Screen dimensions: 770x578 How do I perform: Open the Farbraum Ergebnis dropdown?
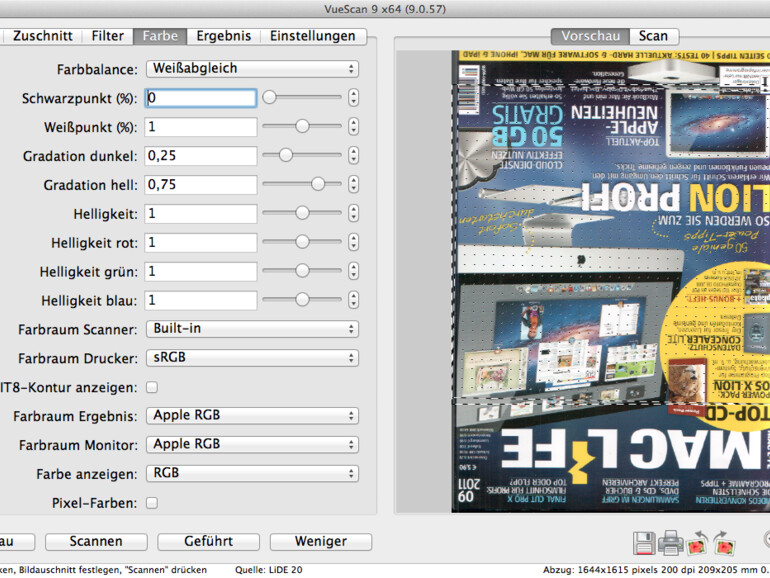[252, 415]
